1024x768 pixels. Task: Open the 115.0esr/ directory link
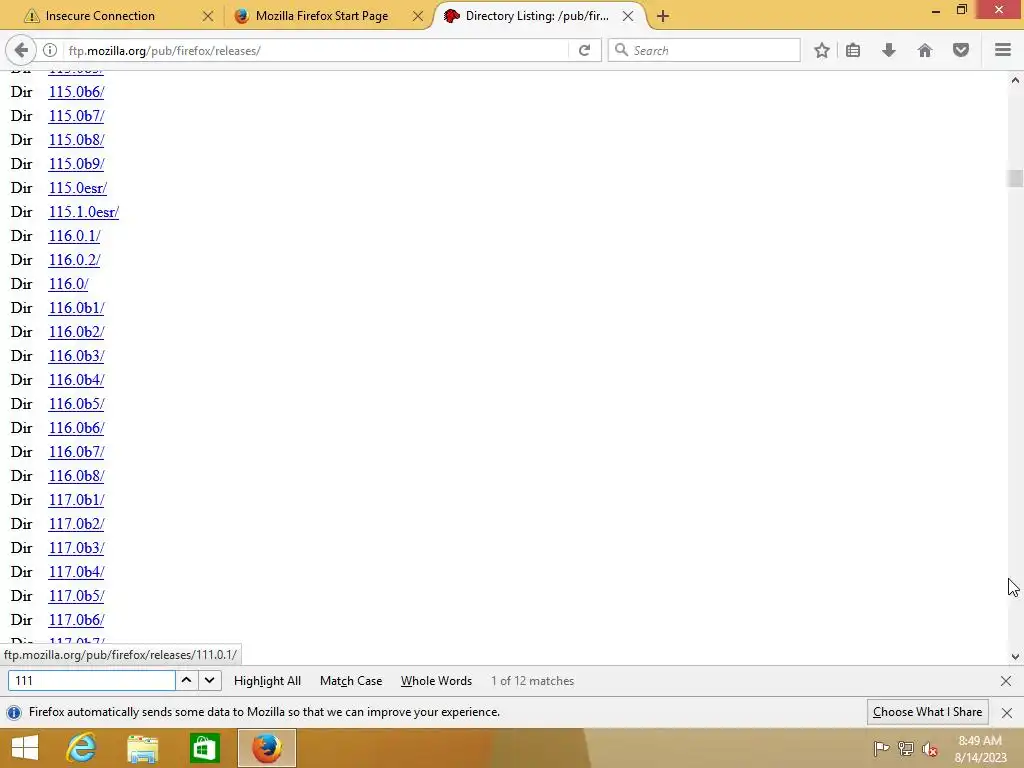78,188
